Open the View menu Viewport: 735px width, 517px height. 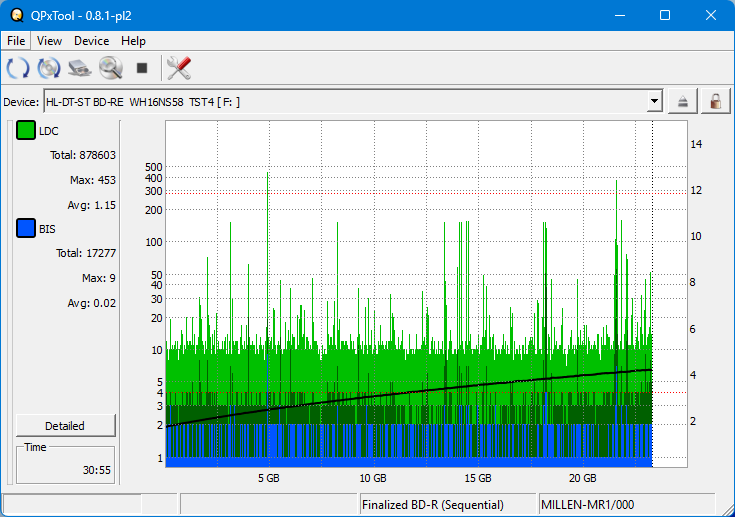click(x=49, y=41)
